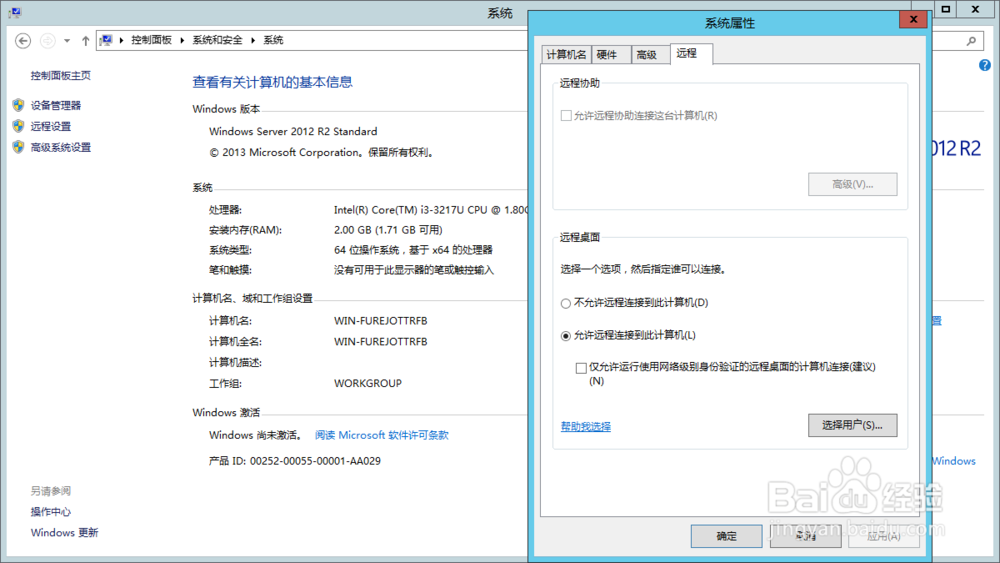Open 设备管理器 link in sidebar

point(56,105)
